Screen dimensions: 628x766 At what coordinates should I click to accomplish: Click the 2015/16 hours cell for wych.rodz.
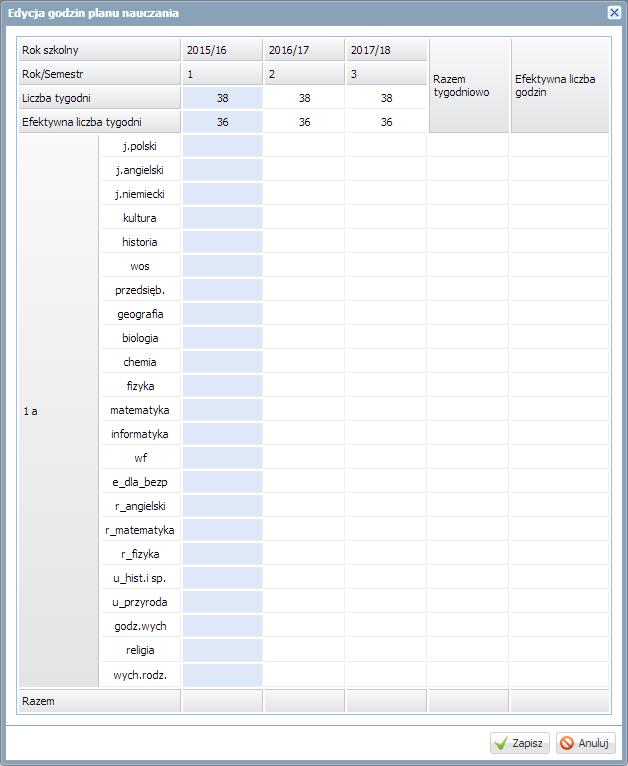[x=222, y=675]
